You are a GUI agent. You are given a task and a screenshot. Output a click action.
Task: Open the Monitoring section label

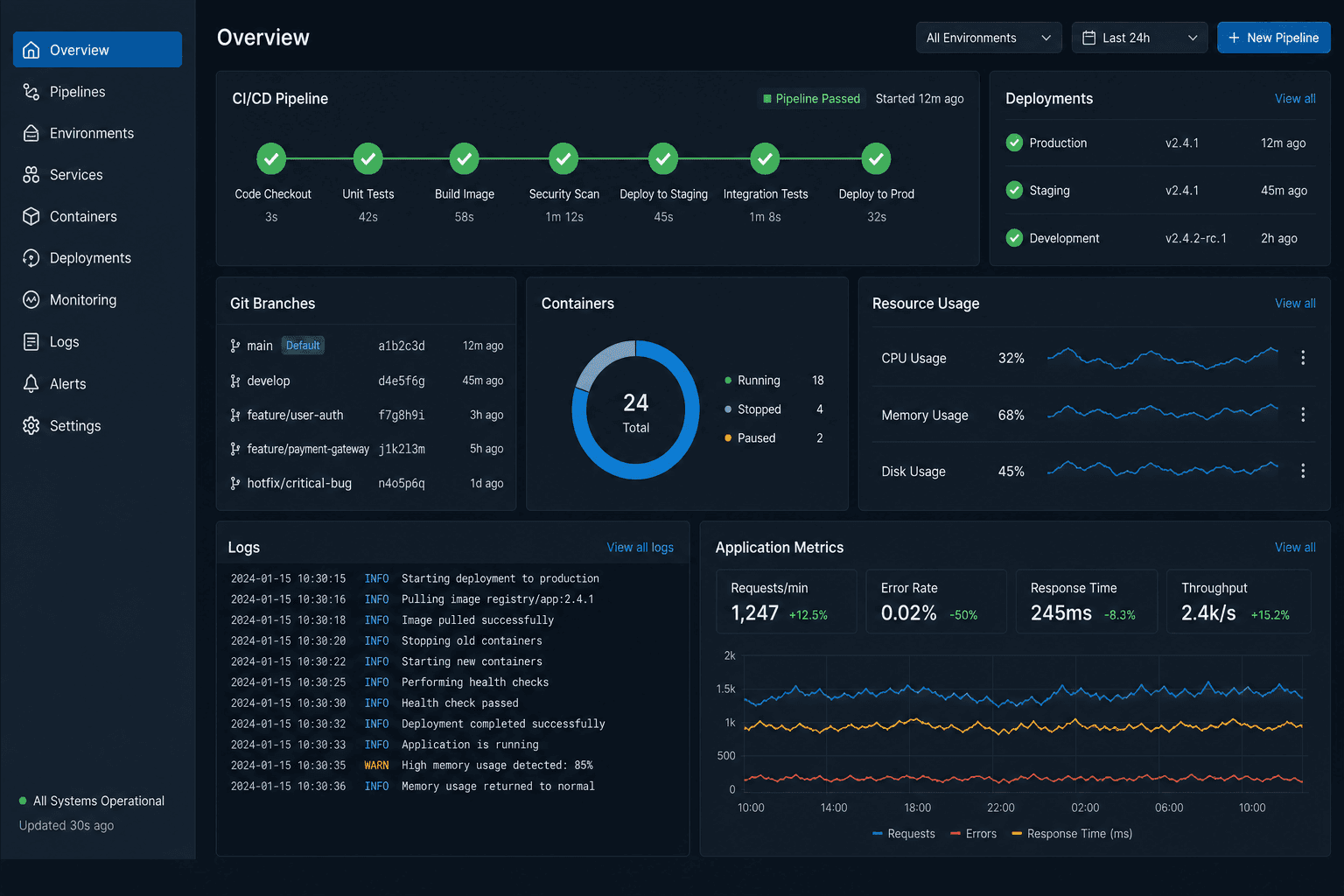tap(83, 300)
